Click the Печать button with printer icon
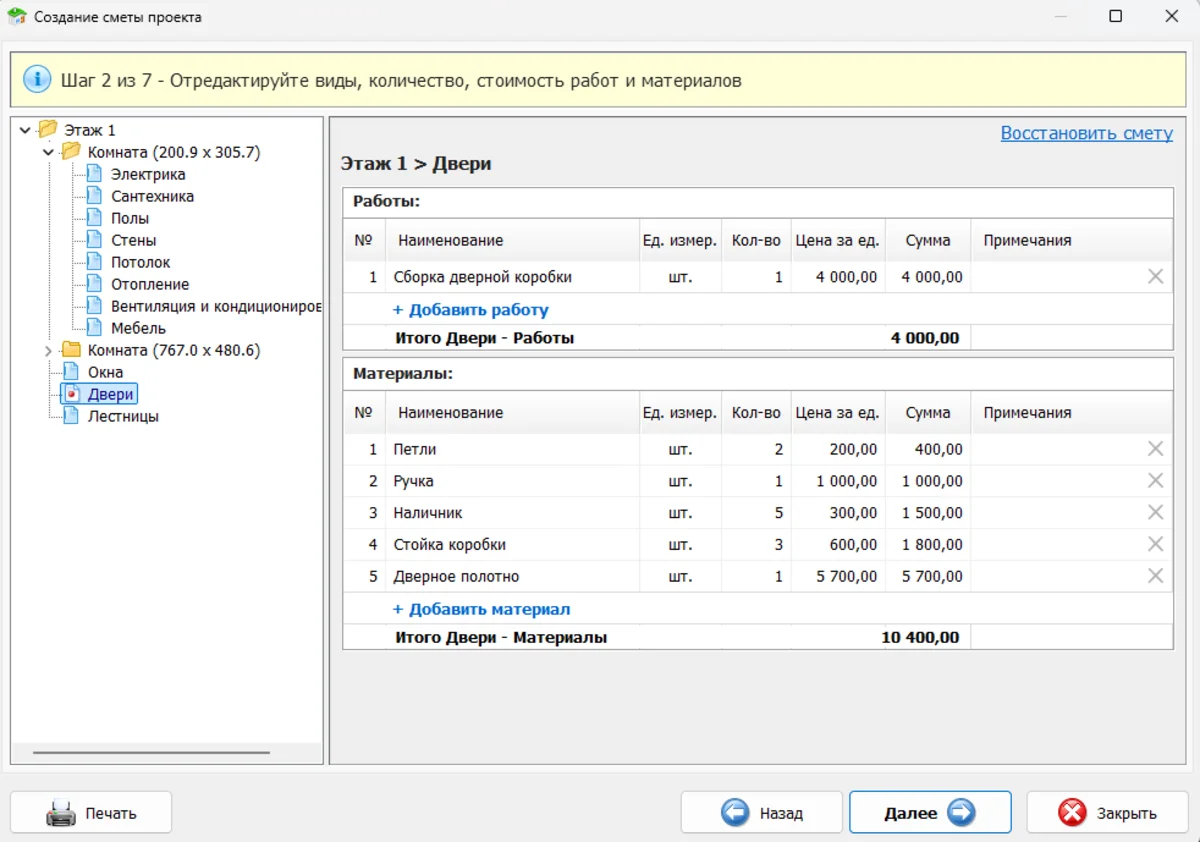Viewport: 1200px width, 842px height. click(x=91, y=813)
